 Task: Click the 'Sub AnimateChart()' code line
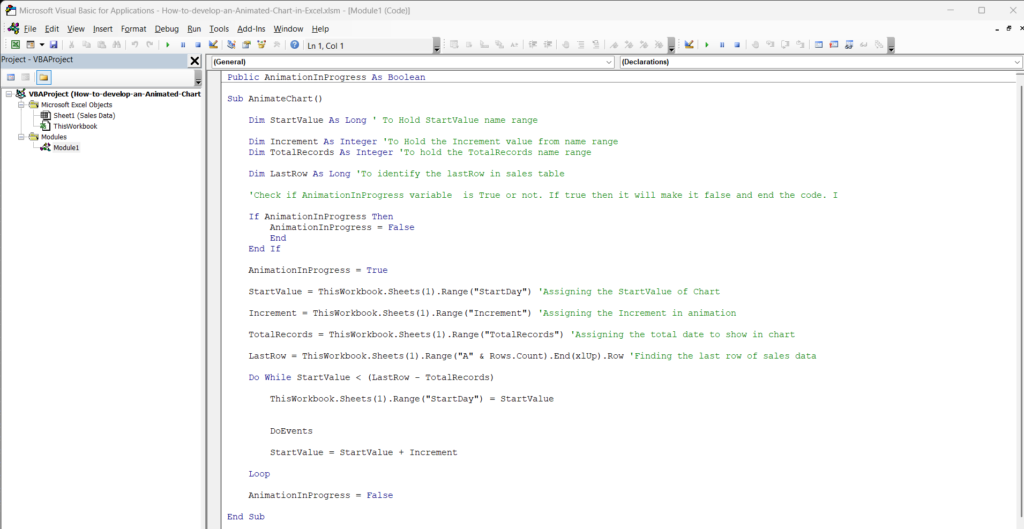click(275, 99)
